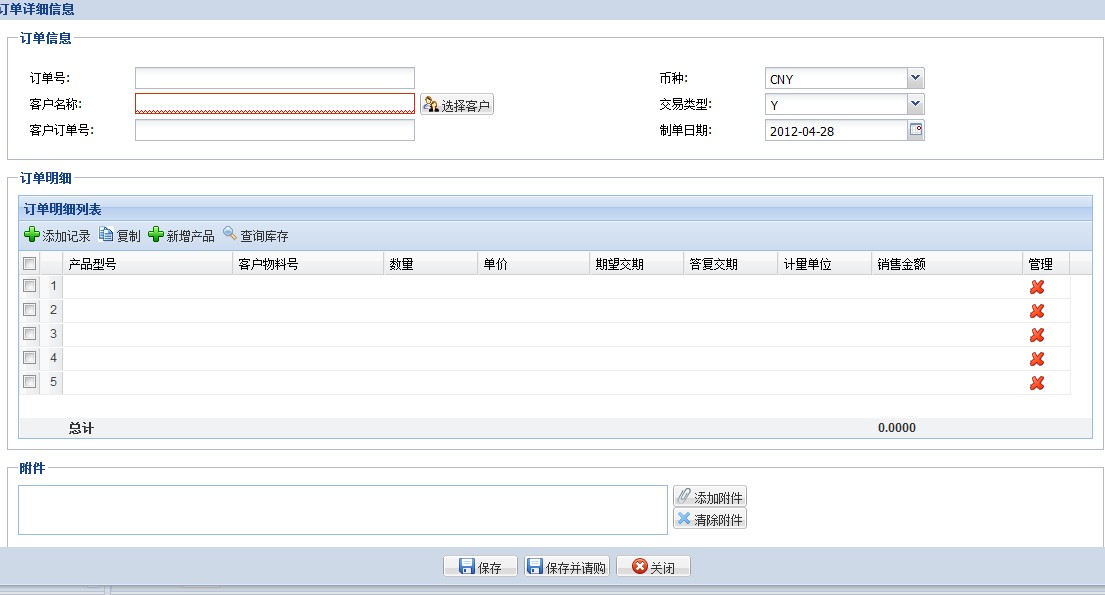
Task: Open 交易类型 dropdown arrow
Action: (915, 104)
